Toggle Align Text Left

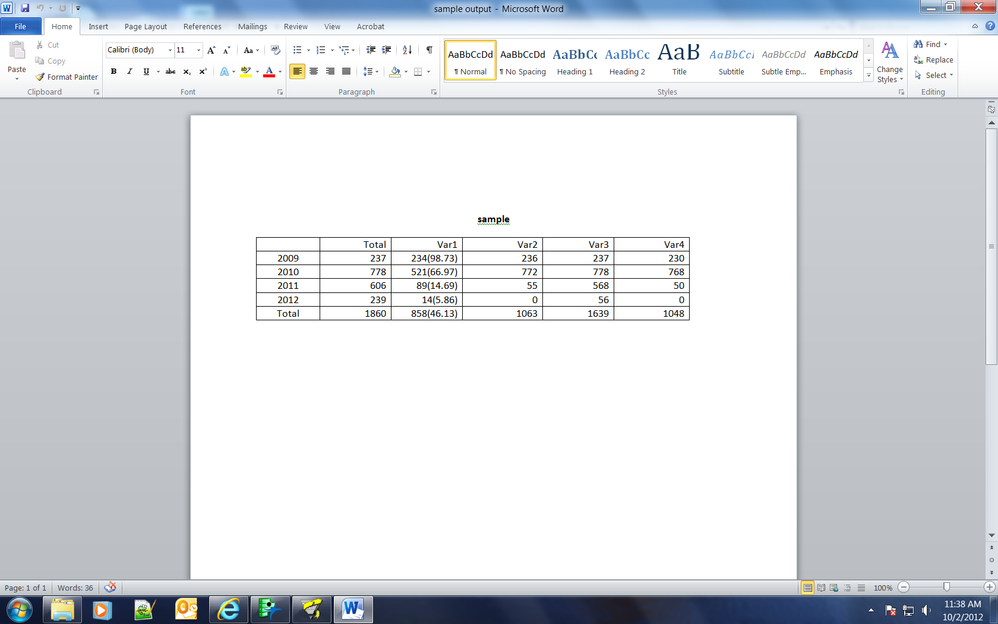click(x=297, y=71)
